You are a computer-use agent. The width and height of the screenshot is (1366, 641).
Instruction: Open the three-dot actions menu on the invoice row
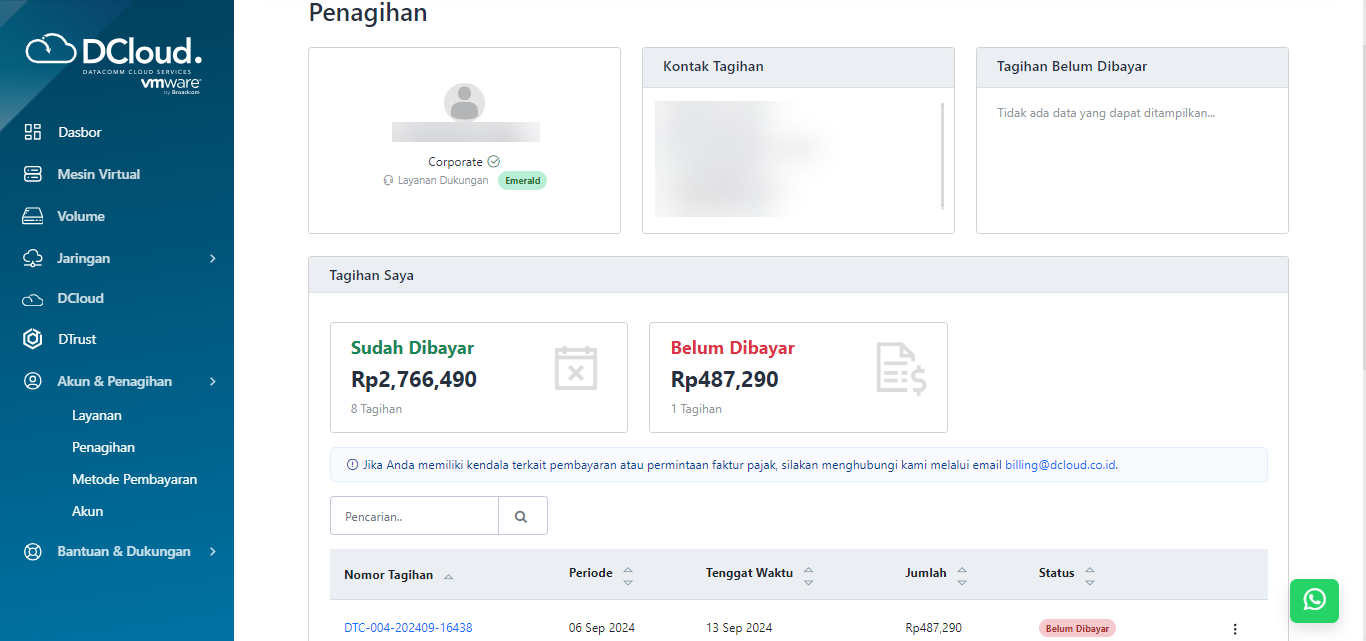click(x=1235, y=627)
